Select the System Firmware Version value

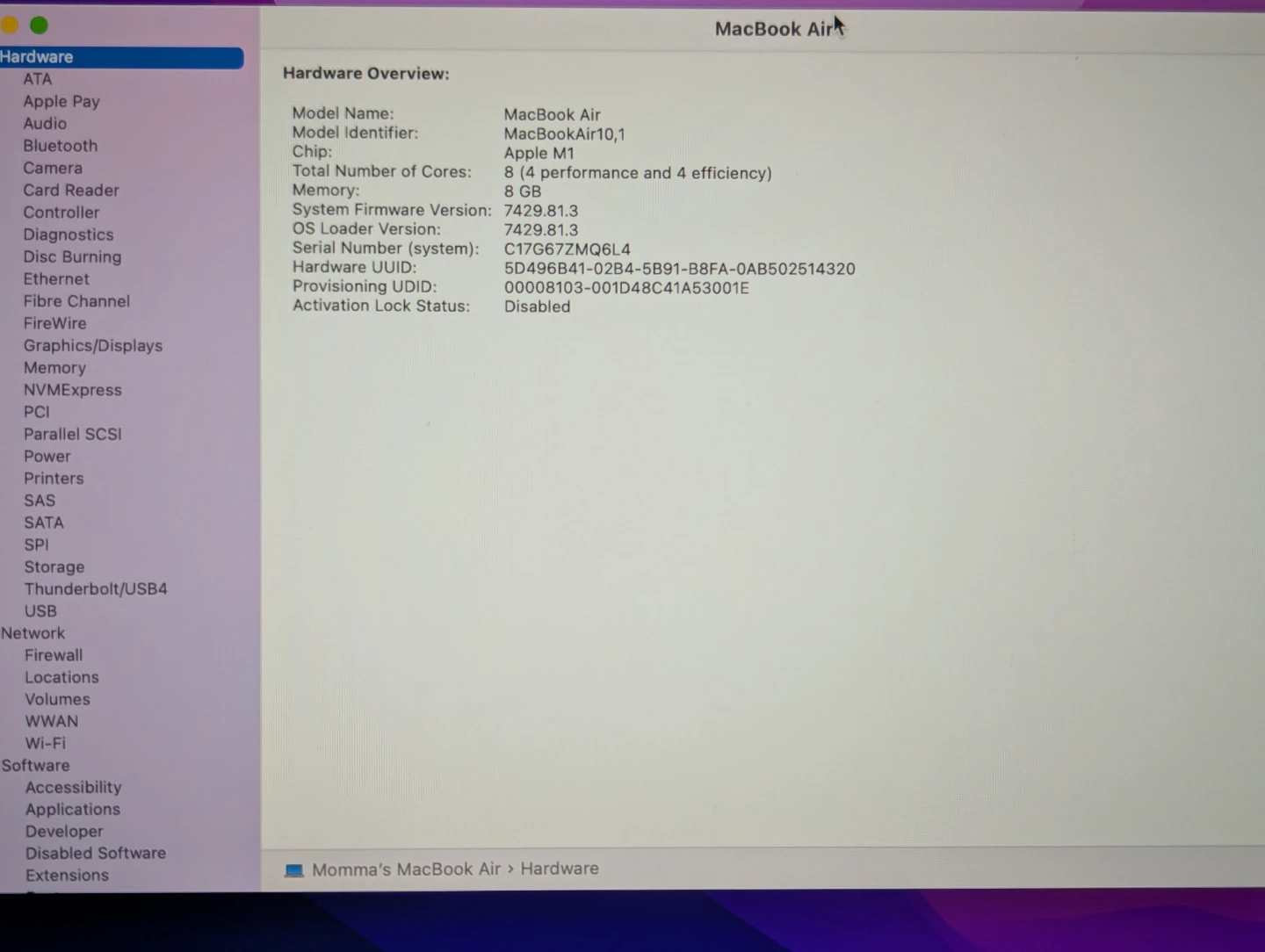pyautogui.click(x=541, y=211)
